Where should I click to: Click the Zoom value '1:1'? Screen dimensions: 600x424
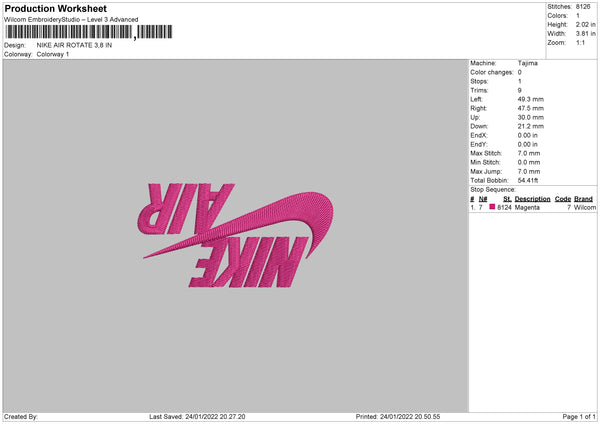point(580,43)
